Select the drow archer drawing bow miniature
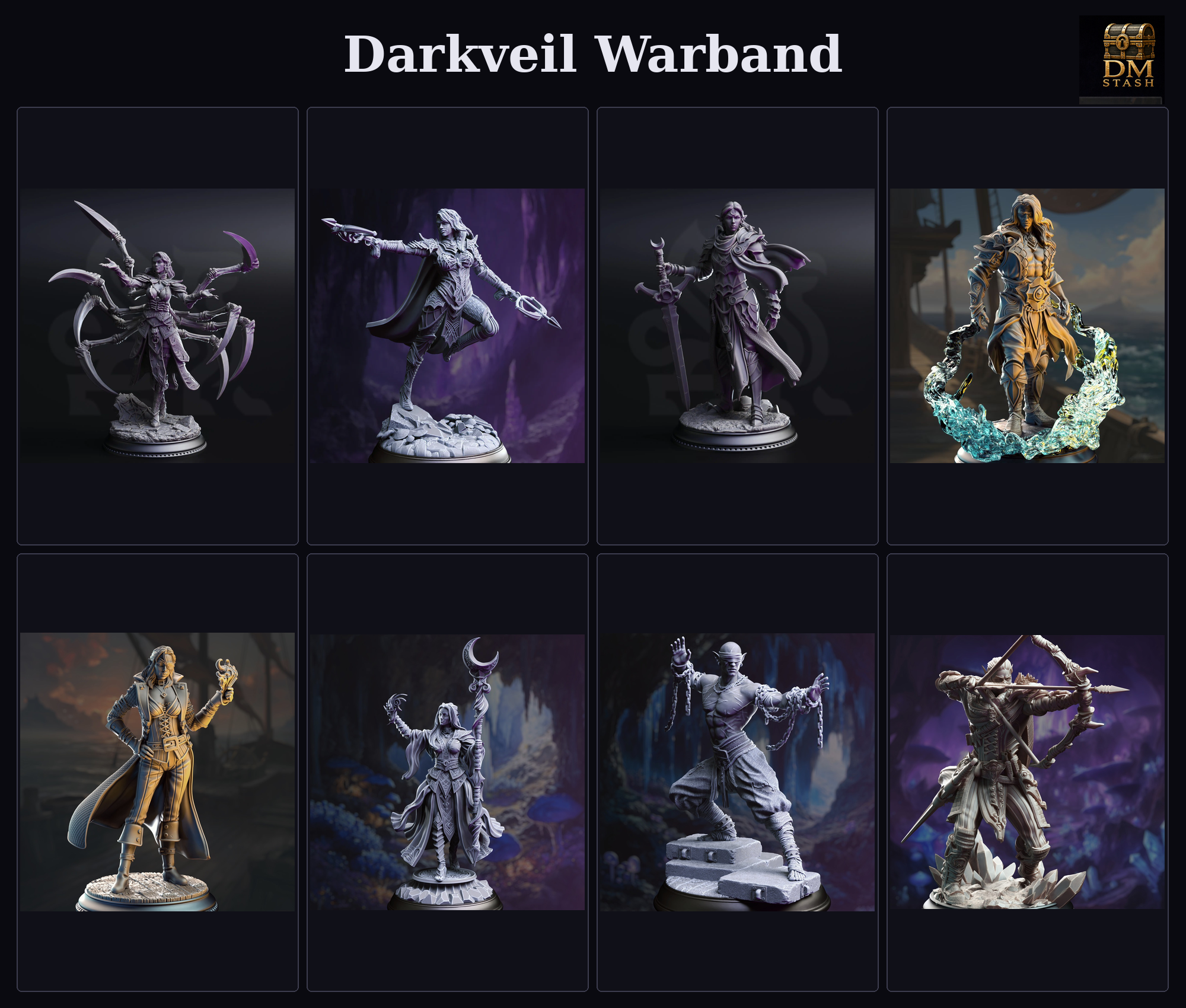Screen dimensions: 1186x1008 click(1027, 772)
